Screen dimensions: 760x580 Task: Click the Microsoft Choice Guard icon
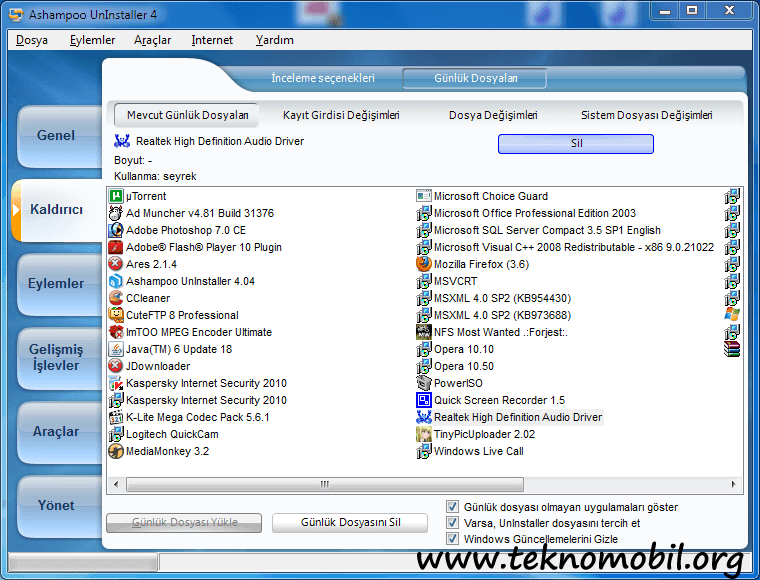point(424,196)
